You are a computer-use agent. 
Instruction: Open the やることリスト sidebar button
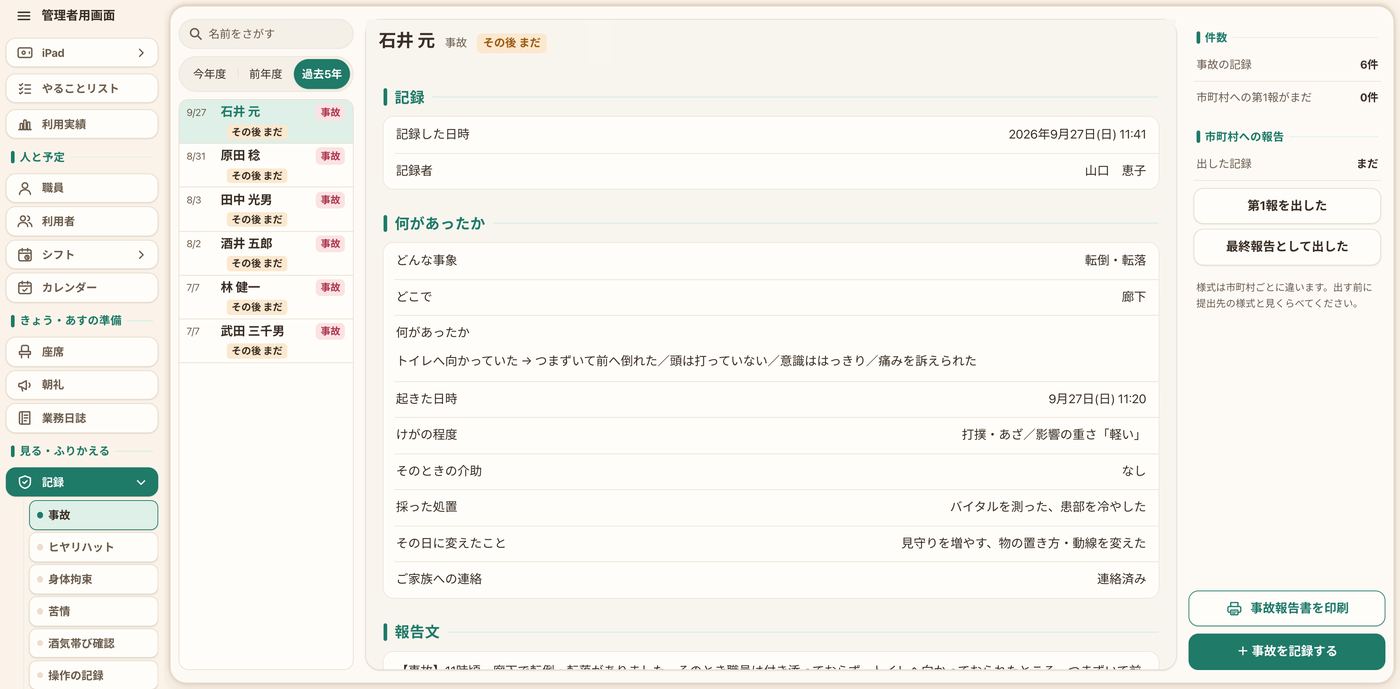(82, 88)
